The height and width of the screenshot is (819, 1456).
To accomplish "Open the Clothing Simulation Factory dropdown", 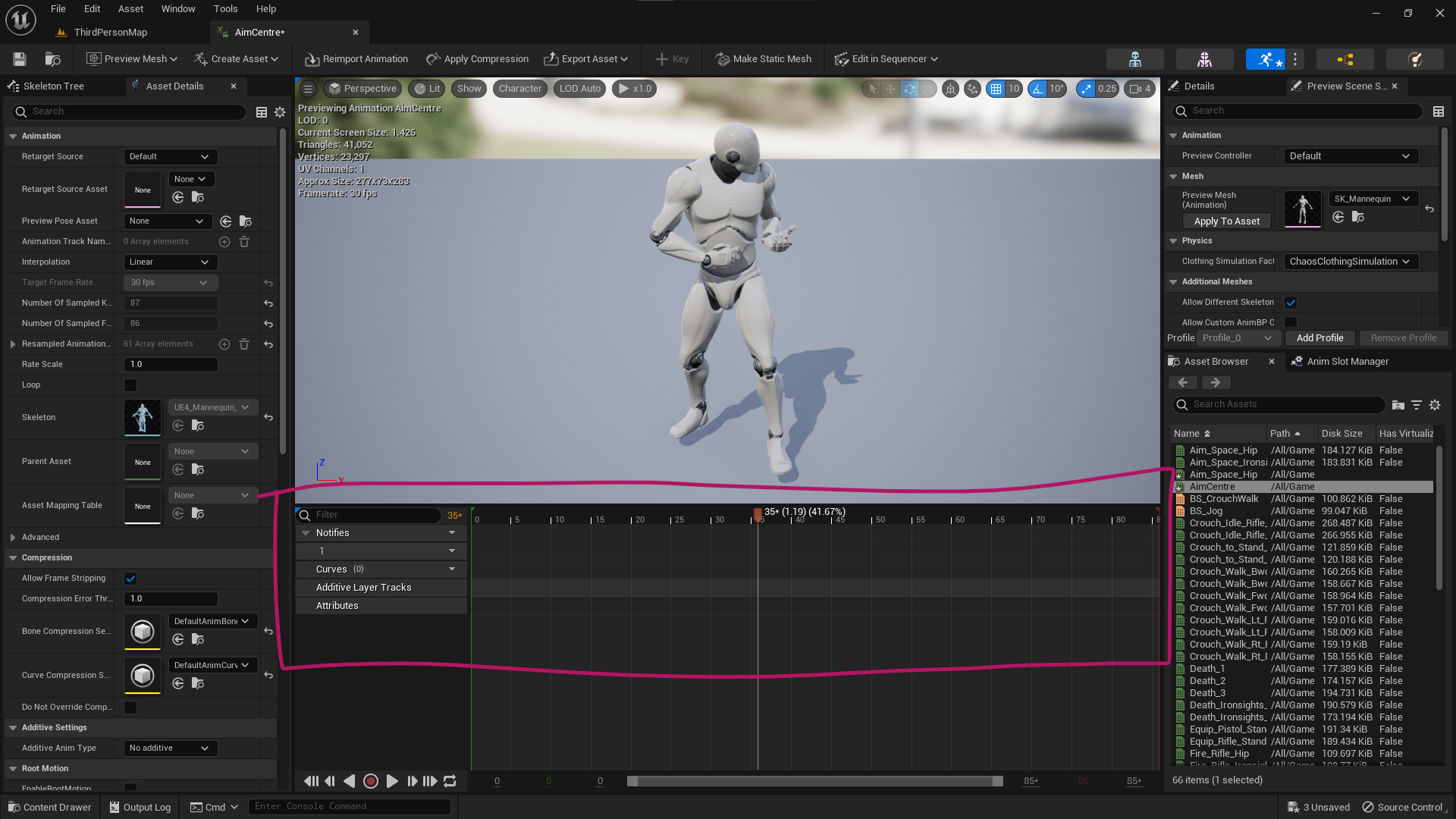I will point(1350,261).
